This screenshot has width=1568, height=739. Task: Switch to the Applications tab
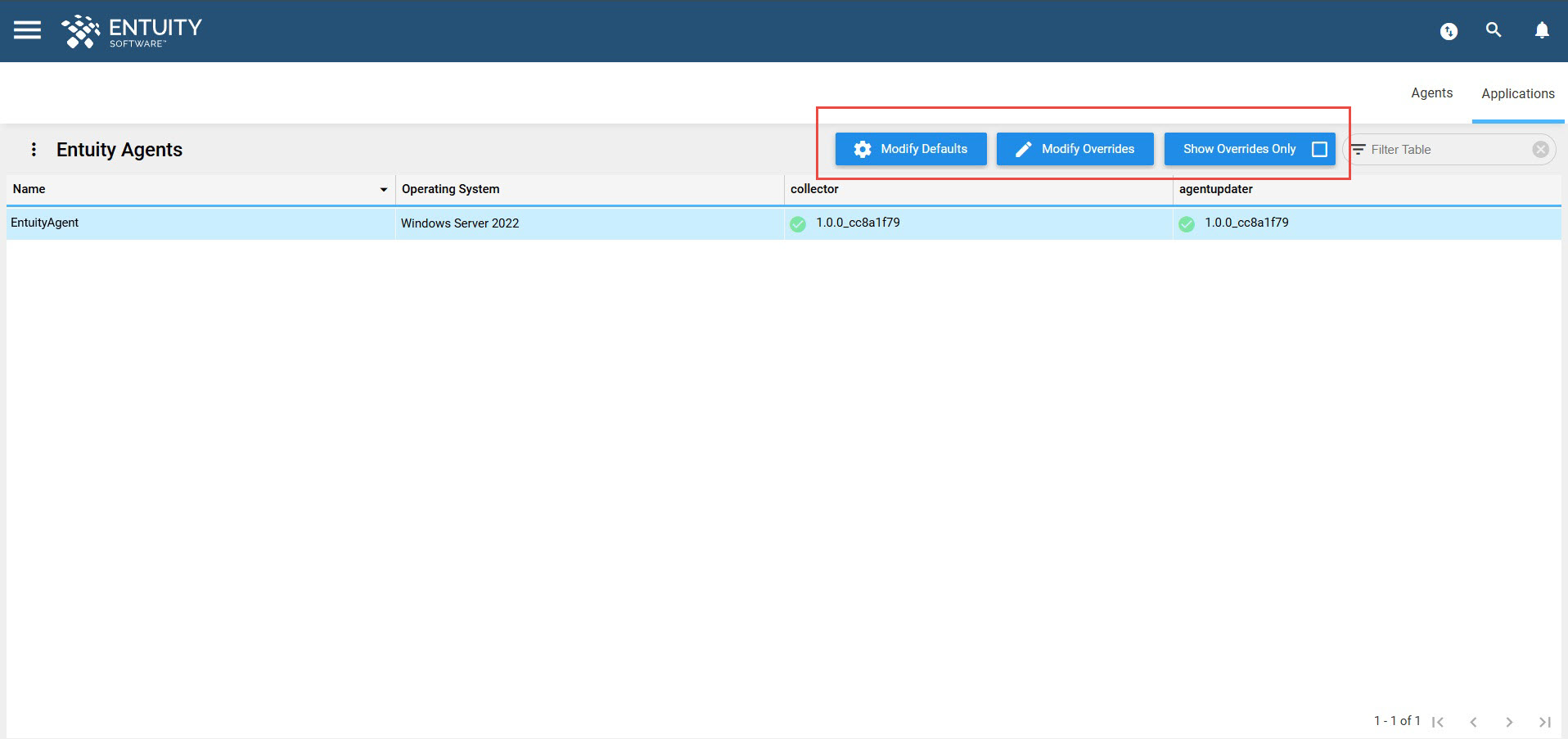pyautogui.click(x=1518, y=93)
